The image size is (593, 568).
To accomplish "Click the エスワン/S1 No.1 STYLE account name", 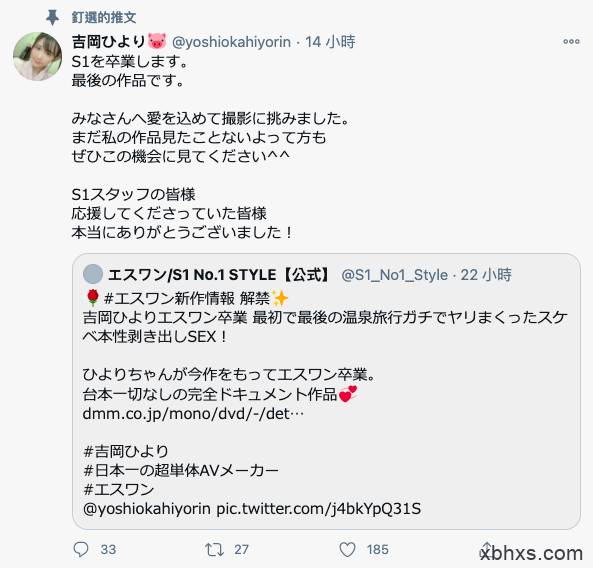I will [x=219, y=275].
